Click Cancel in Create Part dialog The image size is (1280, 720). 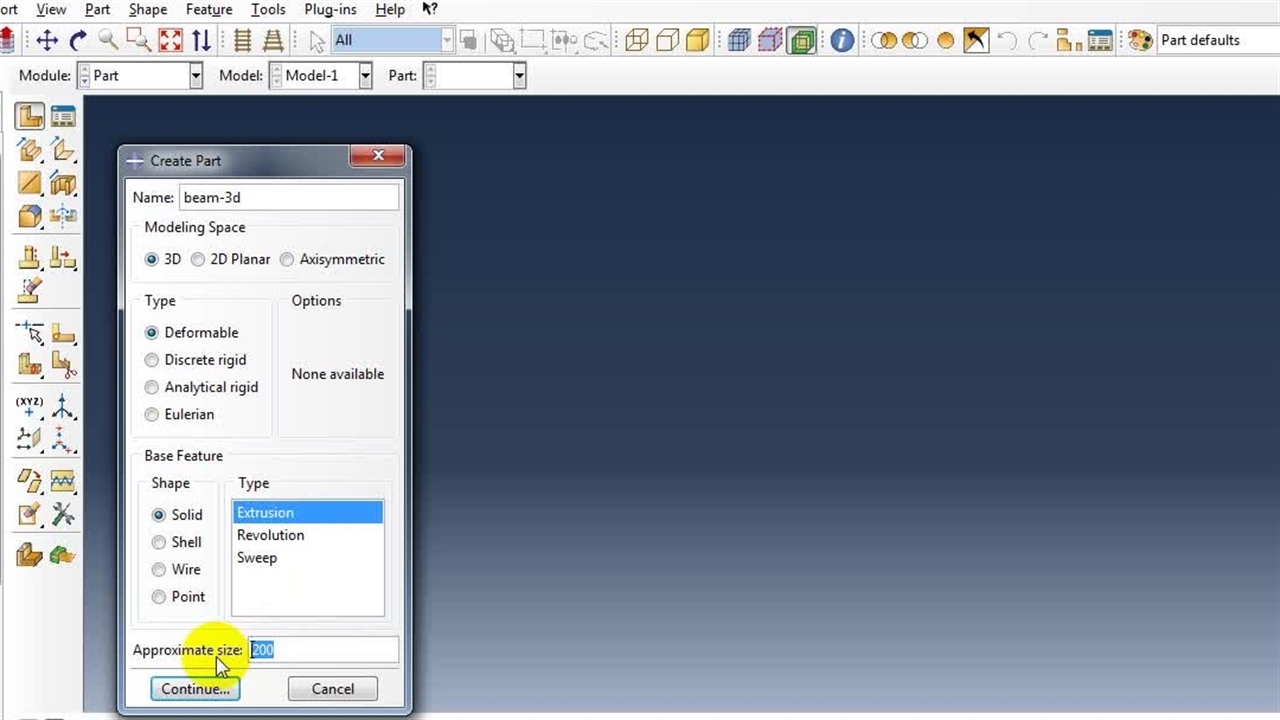pyautogui.click(x=332, y=689)
